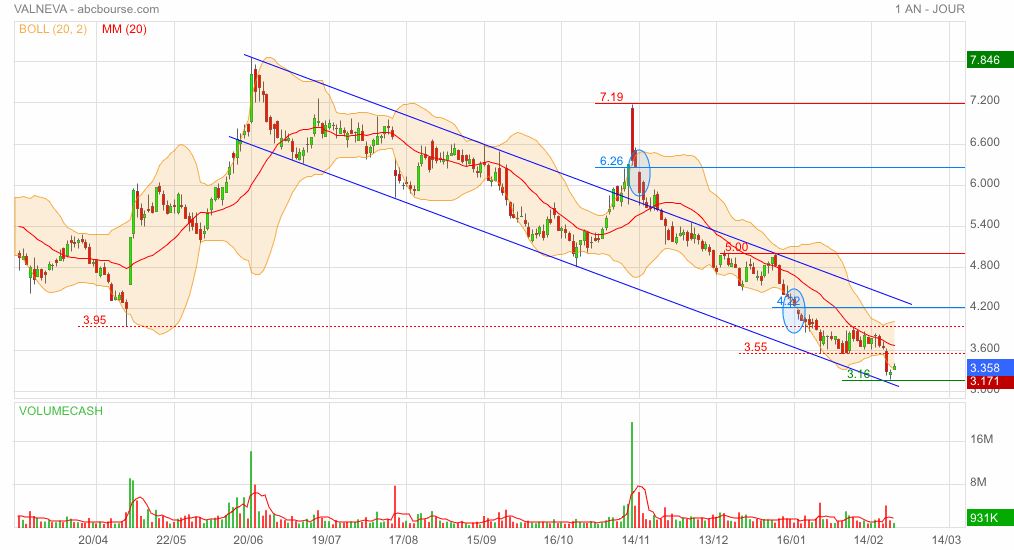Click the 3.55 dotted level label
Image resolution: width=1014 pixels, height=550 pixels.
coord(755,347)
